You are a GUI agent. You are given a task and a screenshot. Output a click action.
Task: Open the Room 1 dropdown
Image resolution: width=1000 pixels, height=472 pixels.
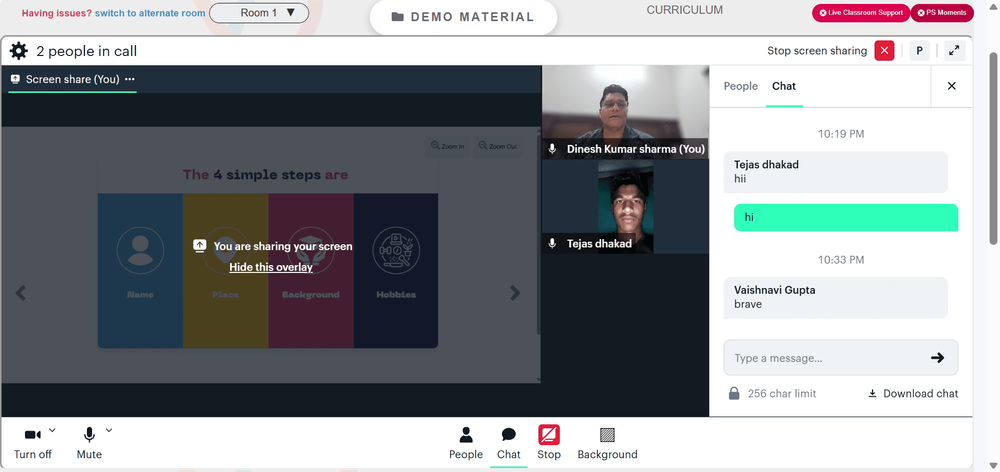[259, 13]
